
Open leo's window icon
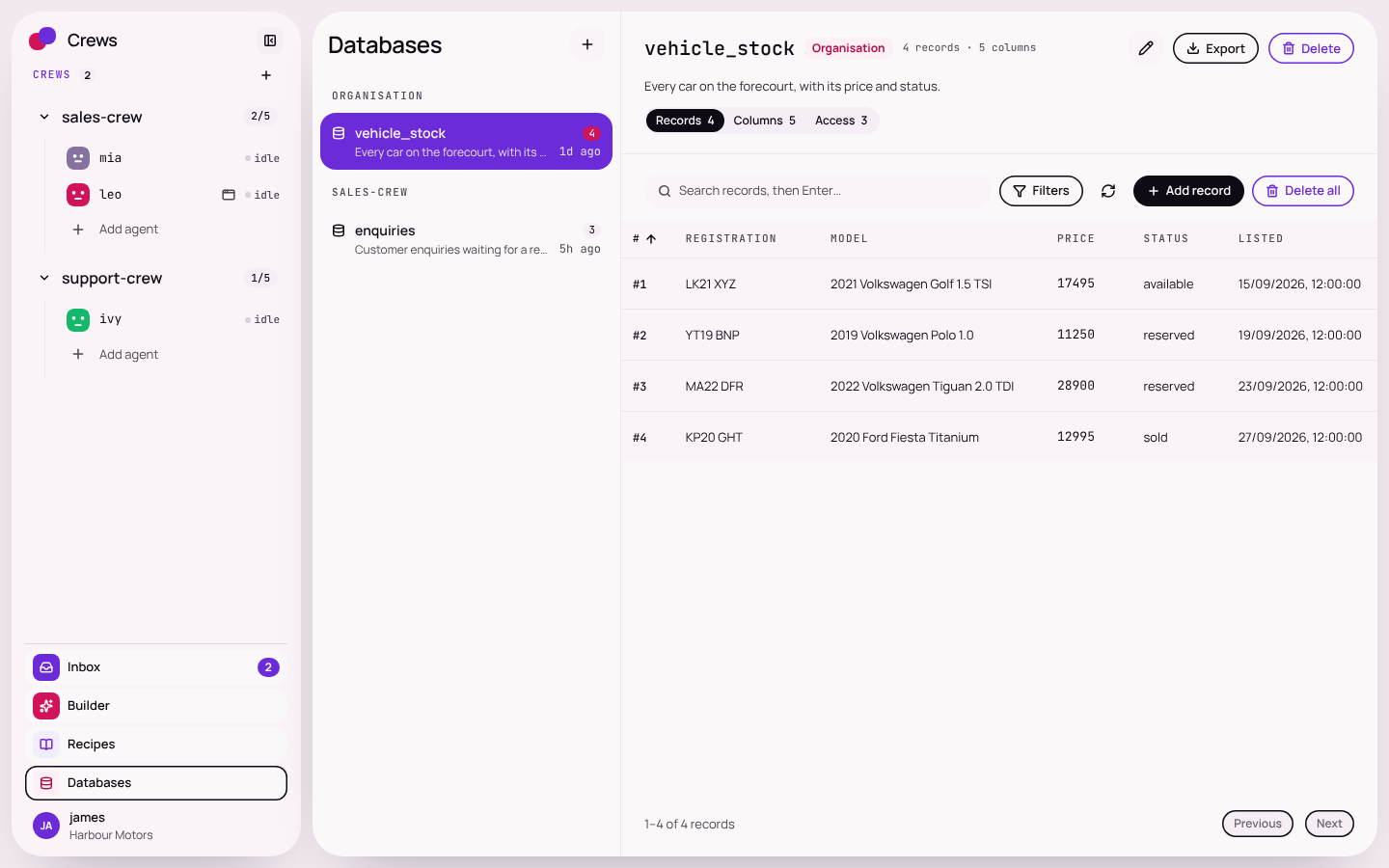[229, 195]
